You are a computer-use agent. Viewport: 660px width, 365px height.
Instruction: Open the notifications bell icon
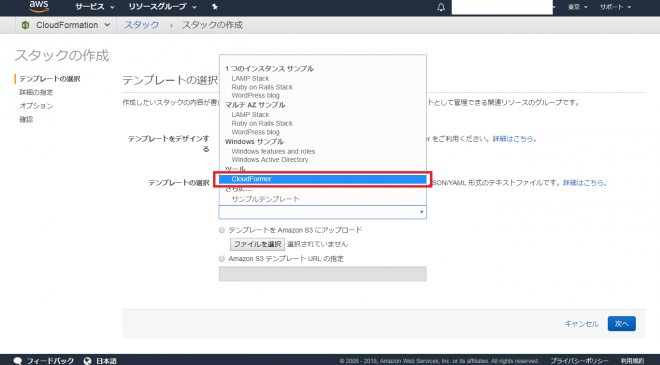point(441,7)
